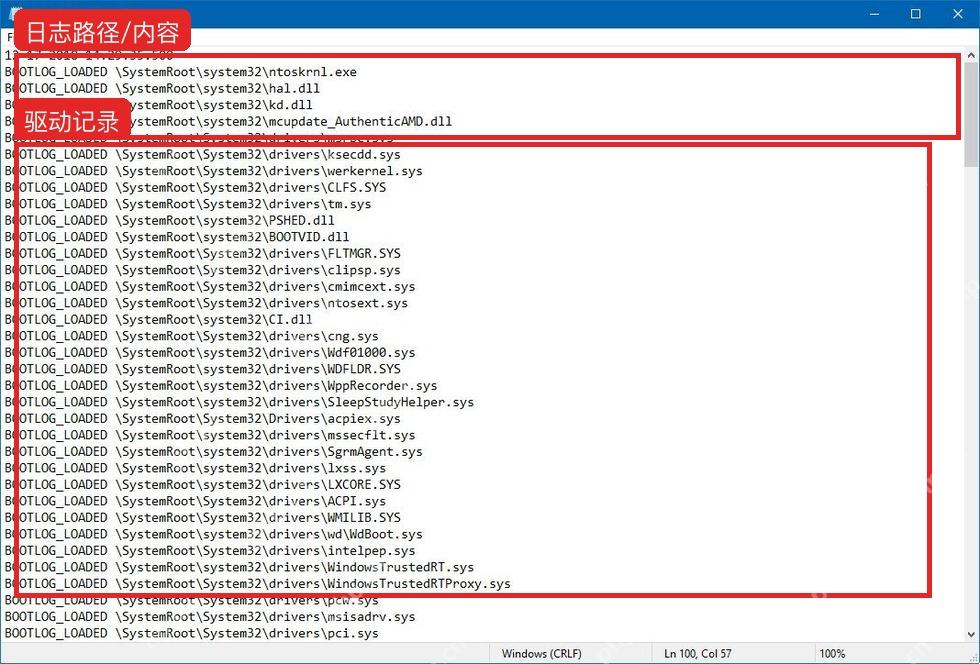
Task: Click the line ending with WDFLDR.SYS
Action: tap(202, 369)
